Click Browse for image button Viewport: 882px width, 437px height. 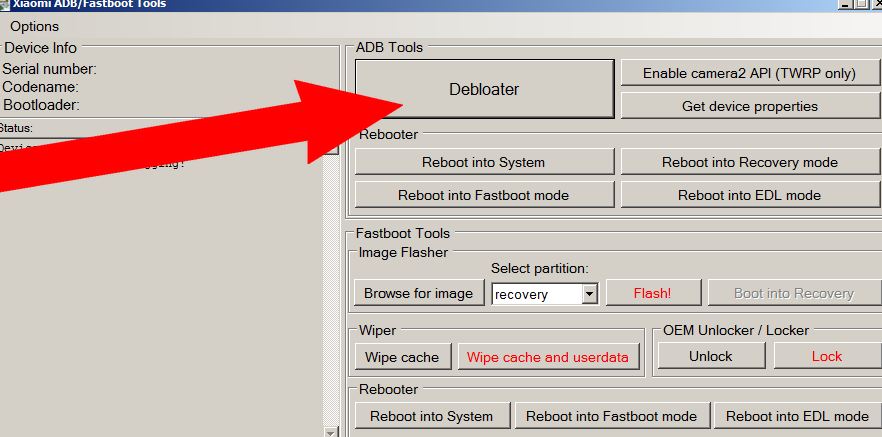click(x=419, y=293)
